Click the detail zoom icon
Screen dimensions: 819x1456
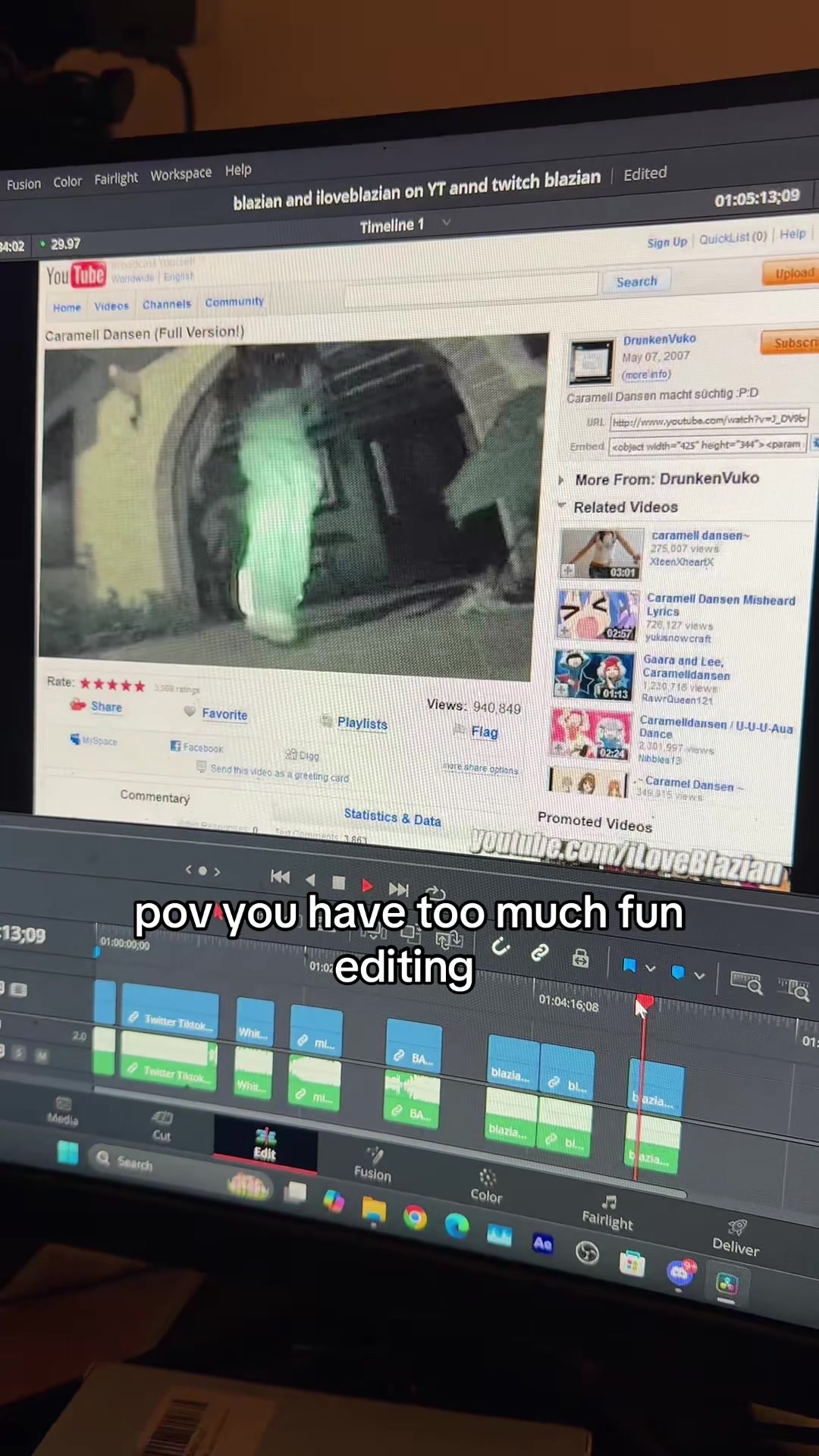pos(793,988)
